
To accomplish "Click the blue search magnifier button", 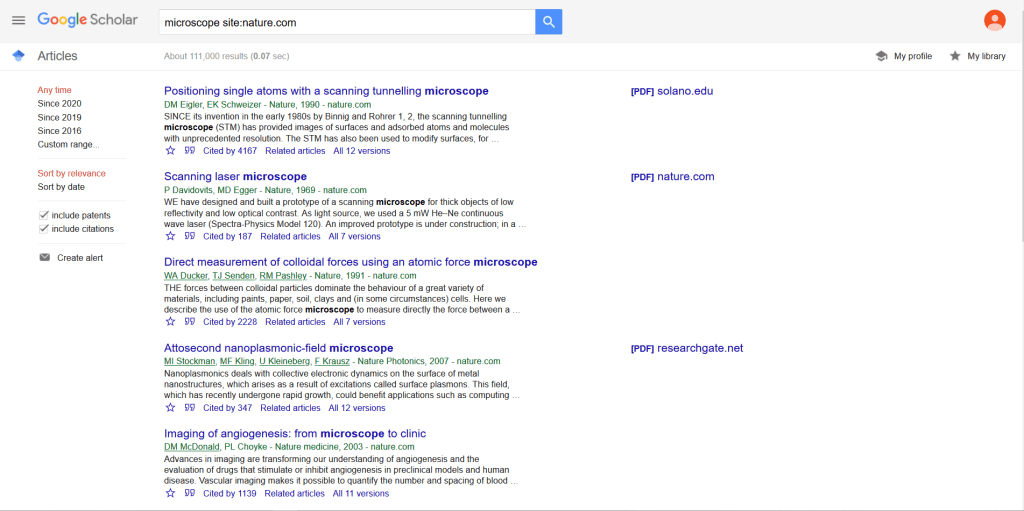I will coord(548,21).
